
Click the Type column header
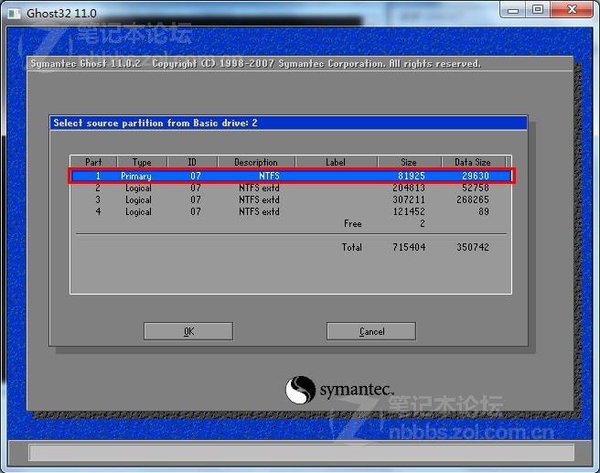coord(142,162)
